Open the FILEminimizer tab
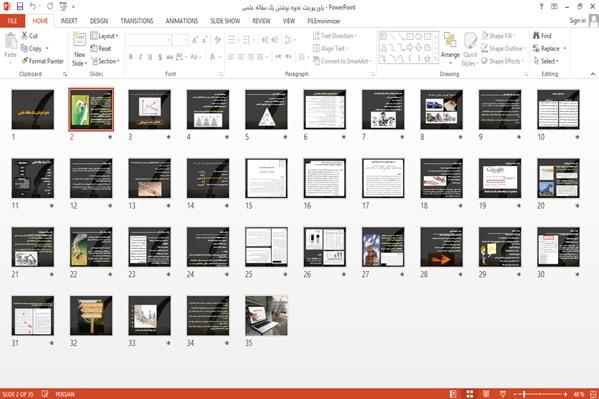The height and width of the screenshot is (399, 599). pyautogui.click(x=324, y=21)
